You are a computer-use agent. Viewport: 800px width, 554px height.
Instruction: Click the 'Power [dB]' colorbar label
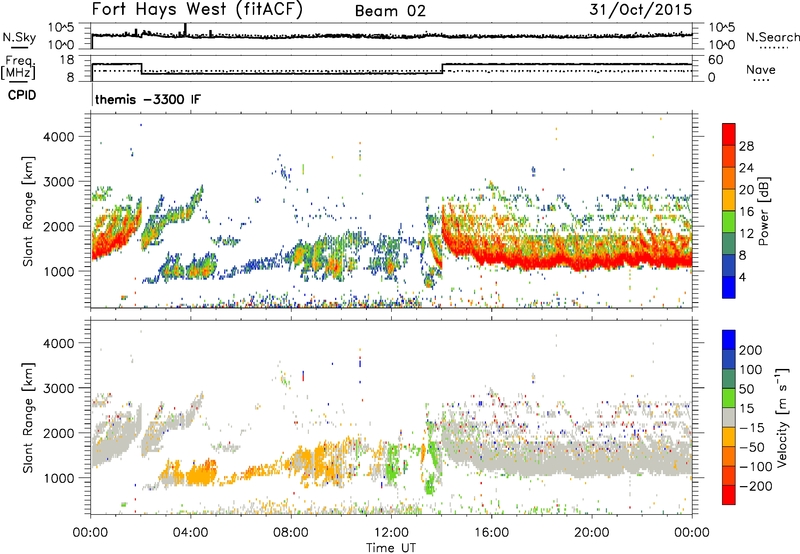pos(763,211)
